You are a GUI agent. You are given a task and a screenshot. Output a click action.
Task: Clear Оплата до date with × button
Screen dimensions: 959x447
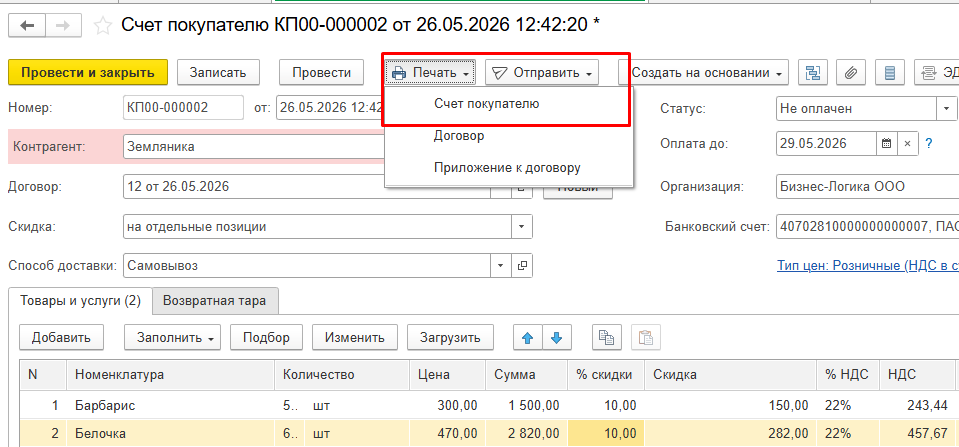click(908, 144)
